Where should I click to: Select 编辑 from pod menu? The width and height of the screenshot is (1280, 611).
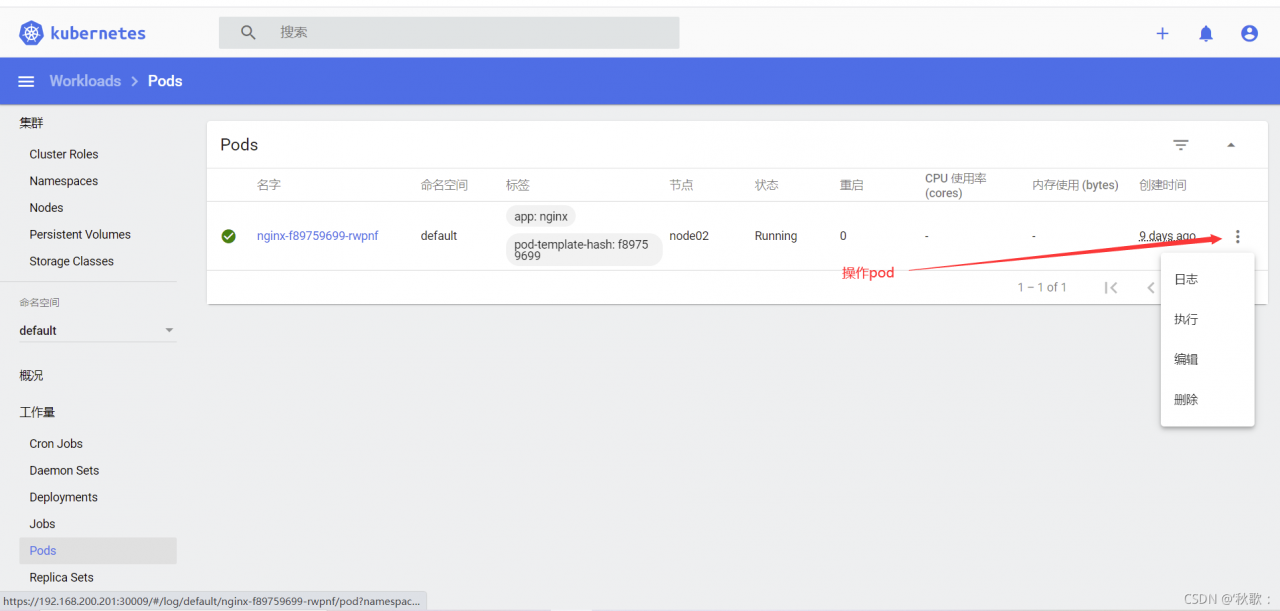click(x=1207, y=359)
